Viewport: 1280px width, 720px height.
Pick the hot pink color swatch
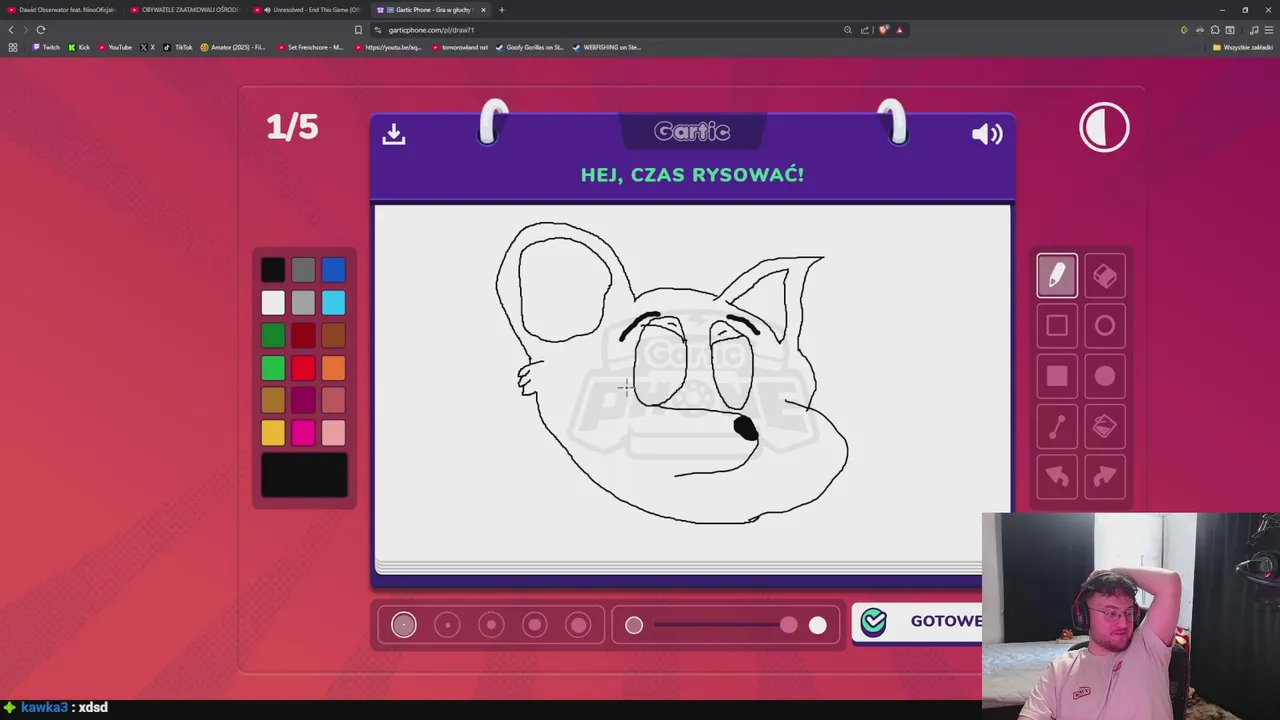click(x=303, y=432)
